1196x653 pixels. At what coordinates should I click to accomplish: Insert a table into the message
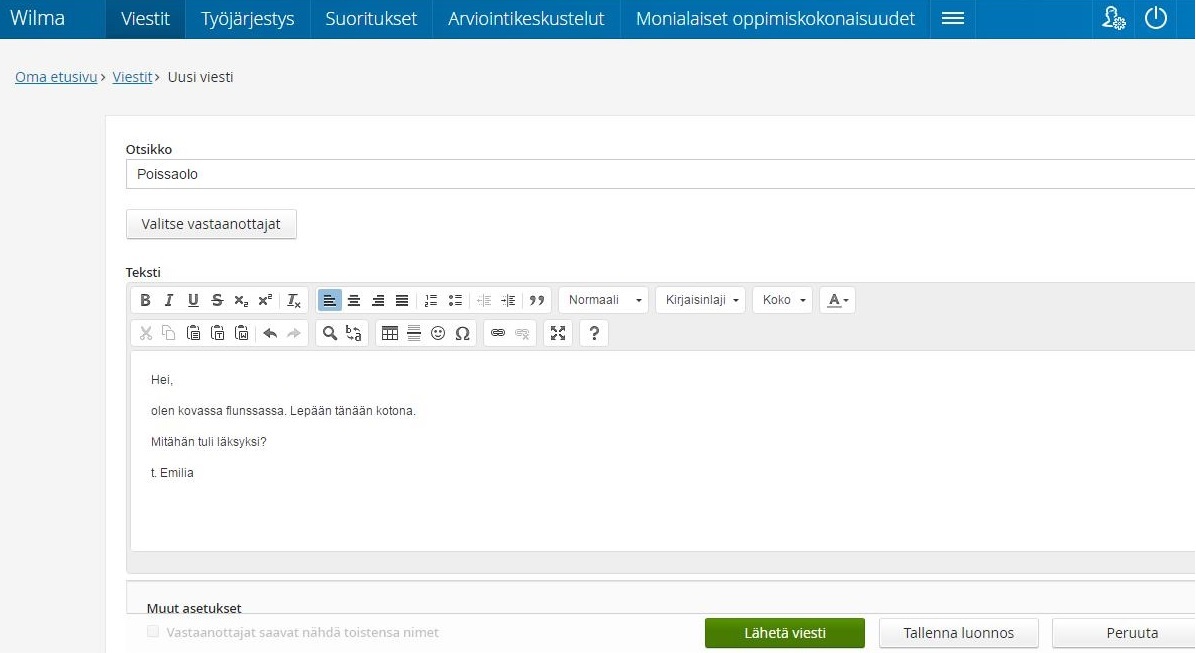[x=390, y=334]
